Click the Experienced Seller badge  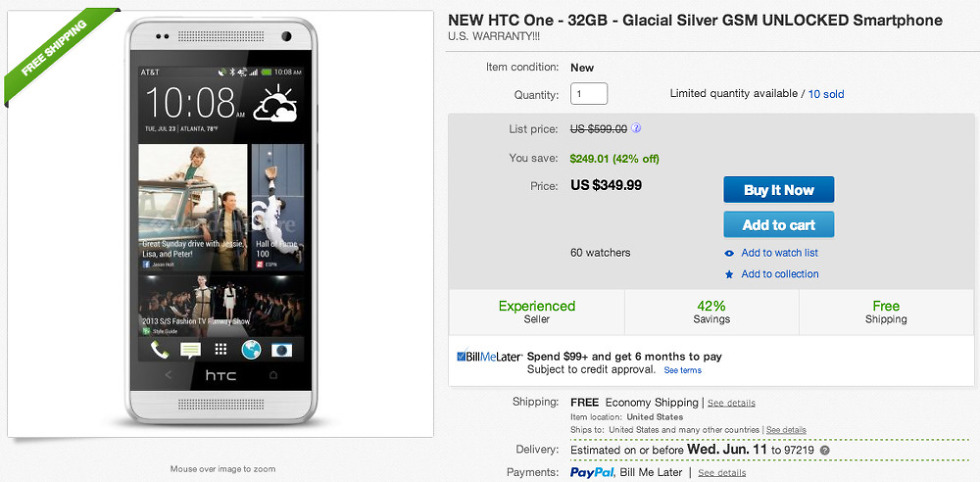pyautogui.click(x=537, y=312)
